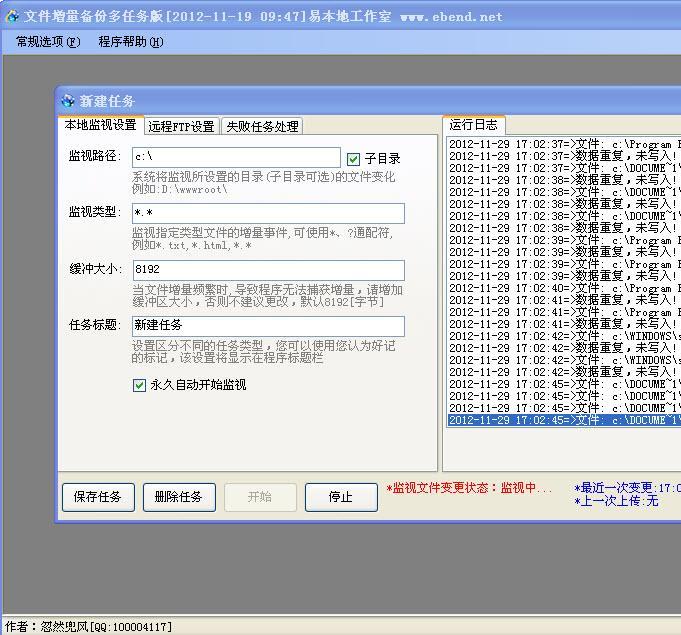Open the 常规选项 menu
This screenshot has height=635, width=681.
pos(48,42)
